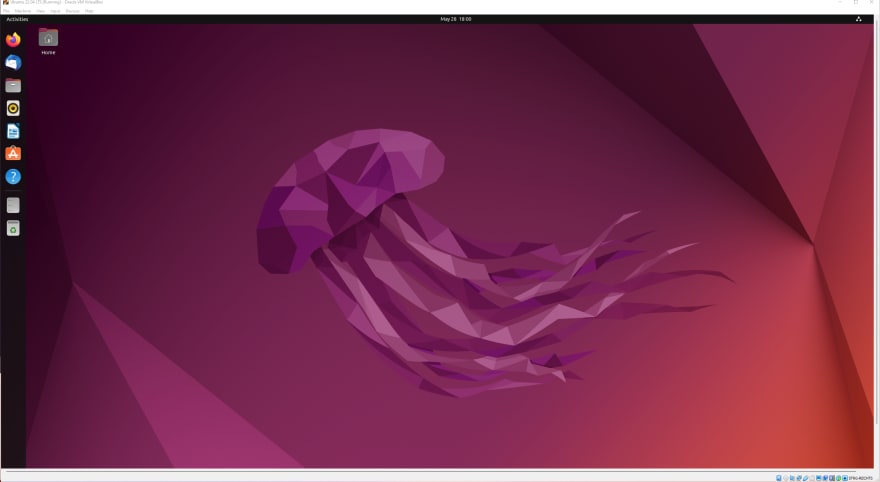
Task: Click the VirtualBox window title bar icon
Action: [6, 2]
